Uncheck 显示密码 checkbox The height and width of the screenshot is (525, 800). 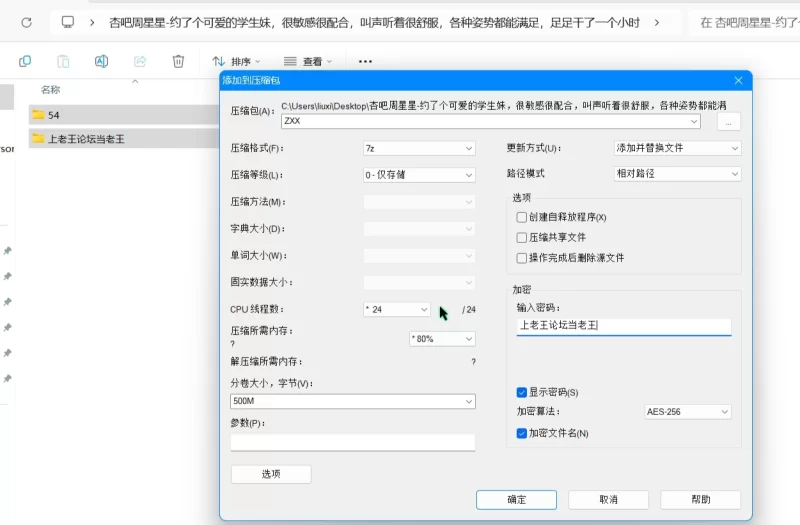coord(521,392)
